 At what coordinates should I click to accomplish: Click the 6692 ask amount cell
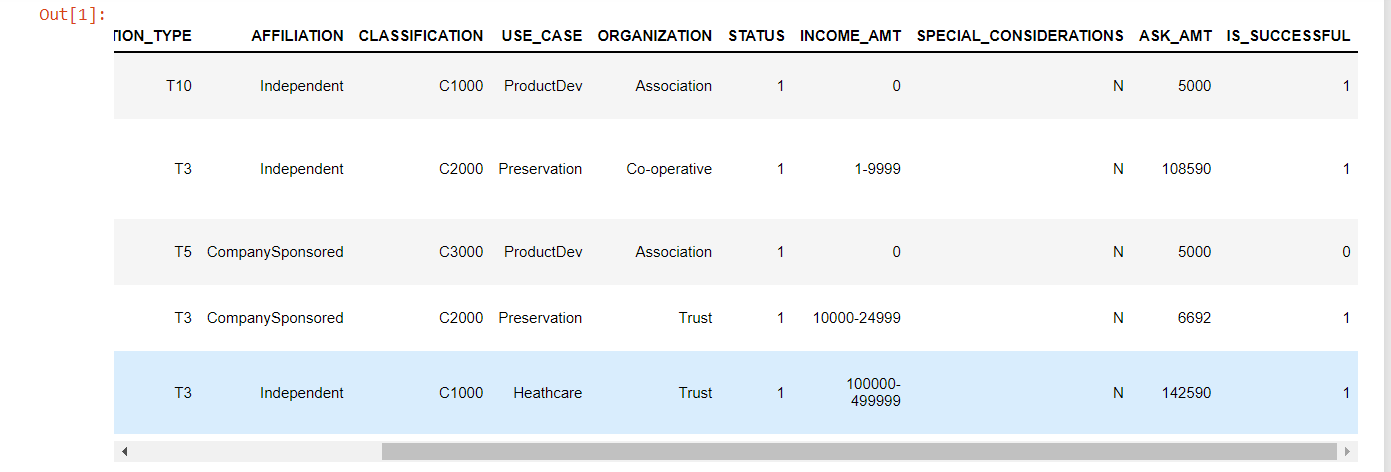pyautogui.click(x=1195, y=318)
